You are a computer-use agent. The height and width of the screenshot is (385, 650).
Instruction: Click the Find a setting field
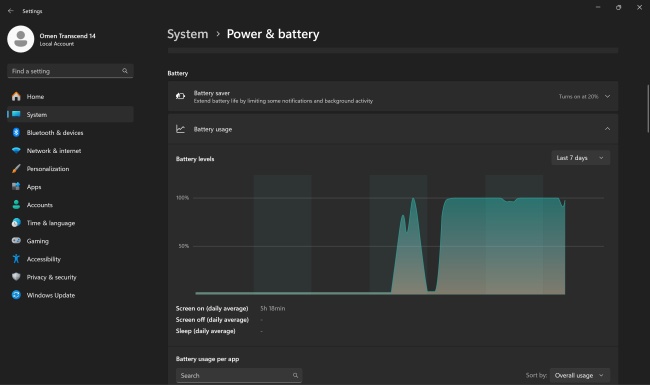(x=70, y=71)
